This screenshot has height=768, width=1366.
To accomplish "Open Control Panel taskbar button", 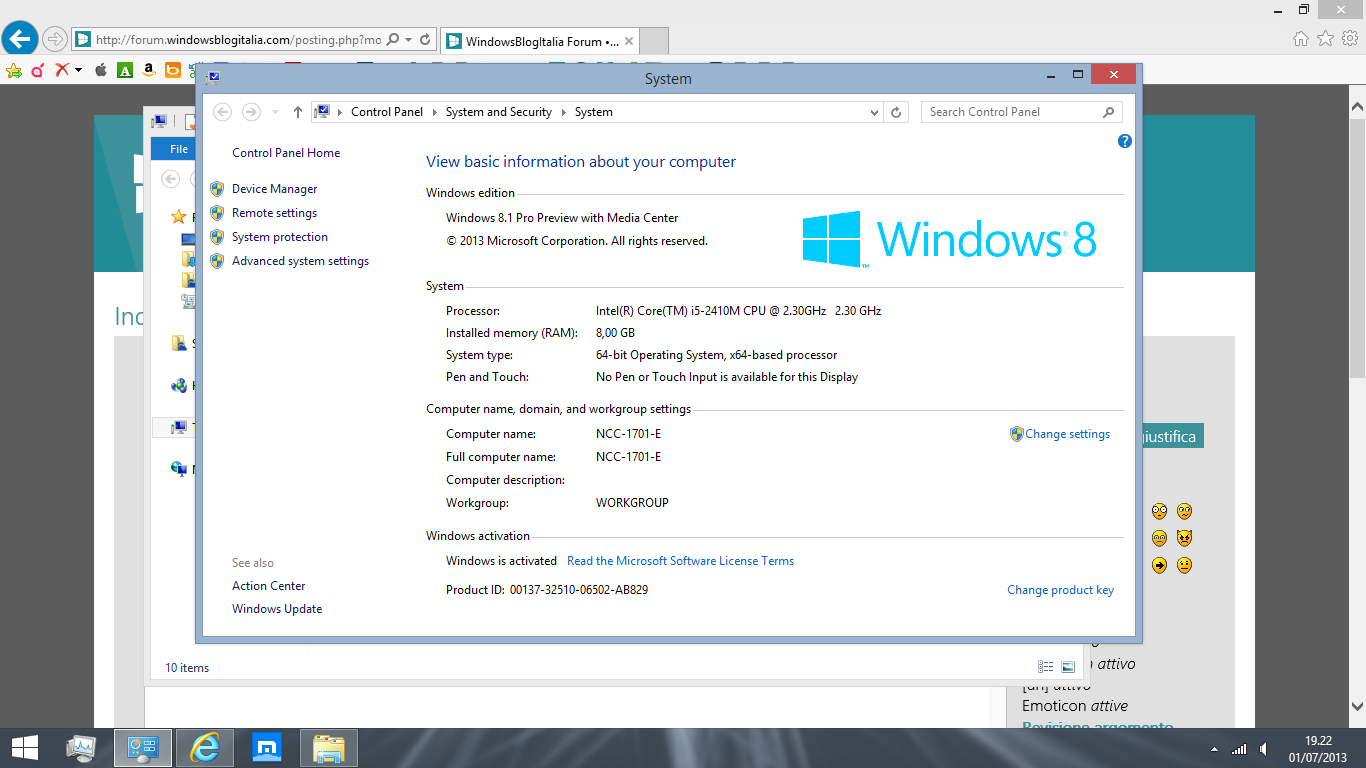I will coord(143,748).
